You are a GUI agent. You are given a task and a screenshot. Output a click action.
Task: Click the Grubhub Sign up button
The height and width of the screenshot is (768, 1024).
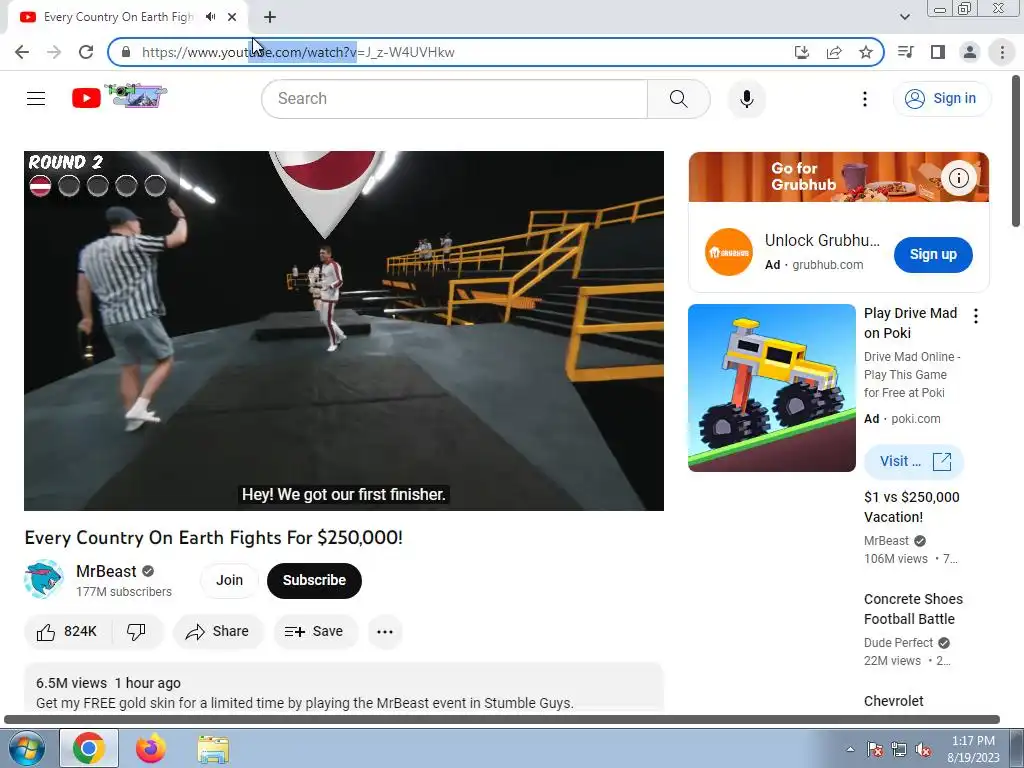coord(933,255)
